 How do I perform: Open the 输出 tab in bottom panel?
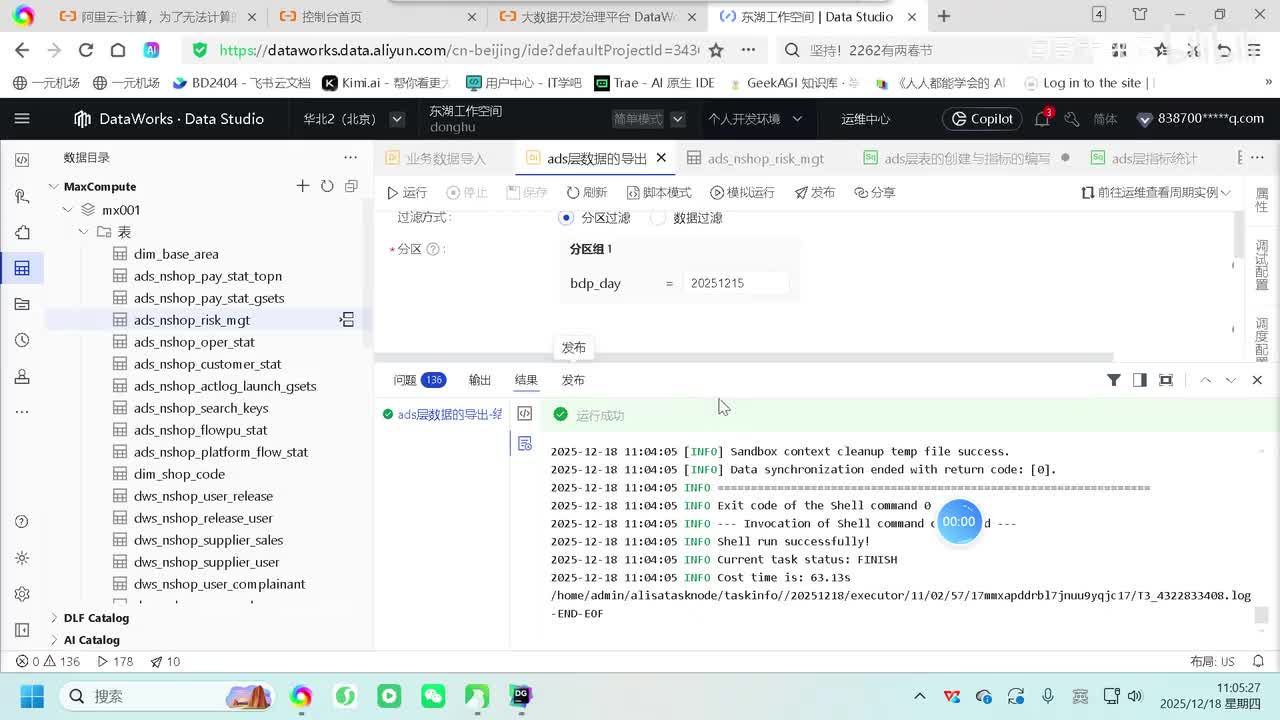coord(480,380)
